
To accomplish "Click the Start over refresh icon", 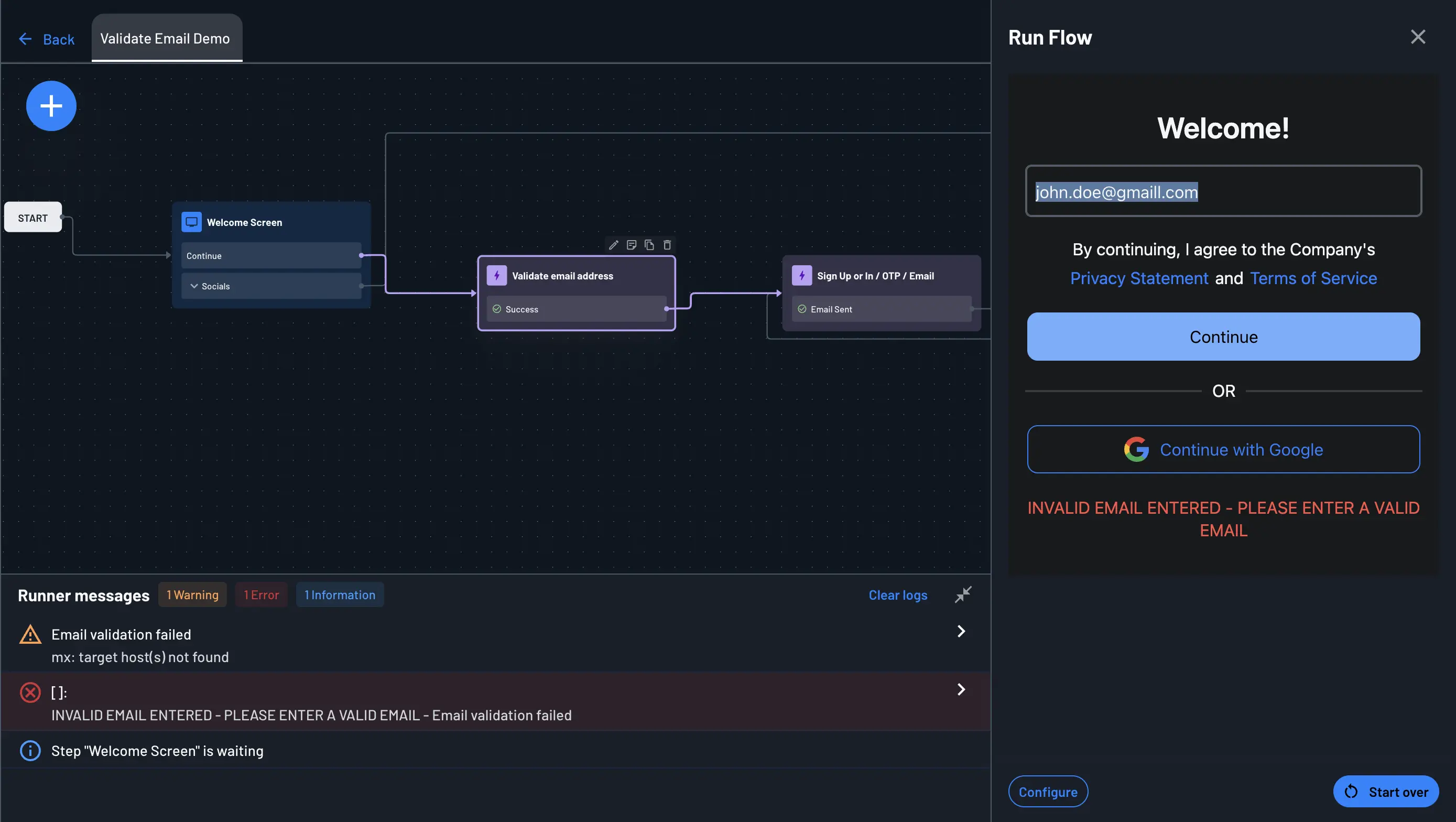I will pos(1351,792).
